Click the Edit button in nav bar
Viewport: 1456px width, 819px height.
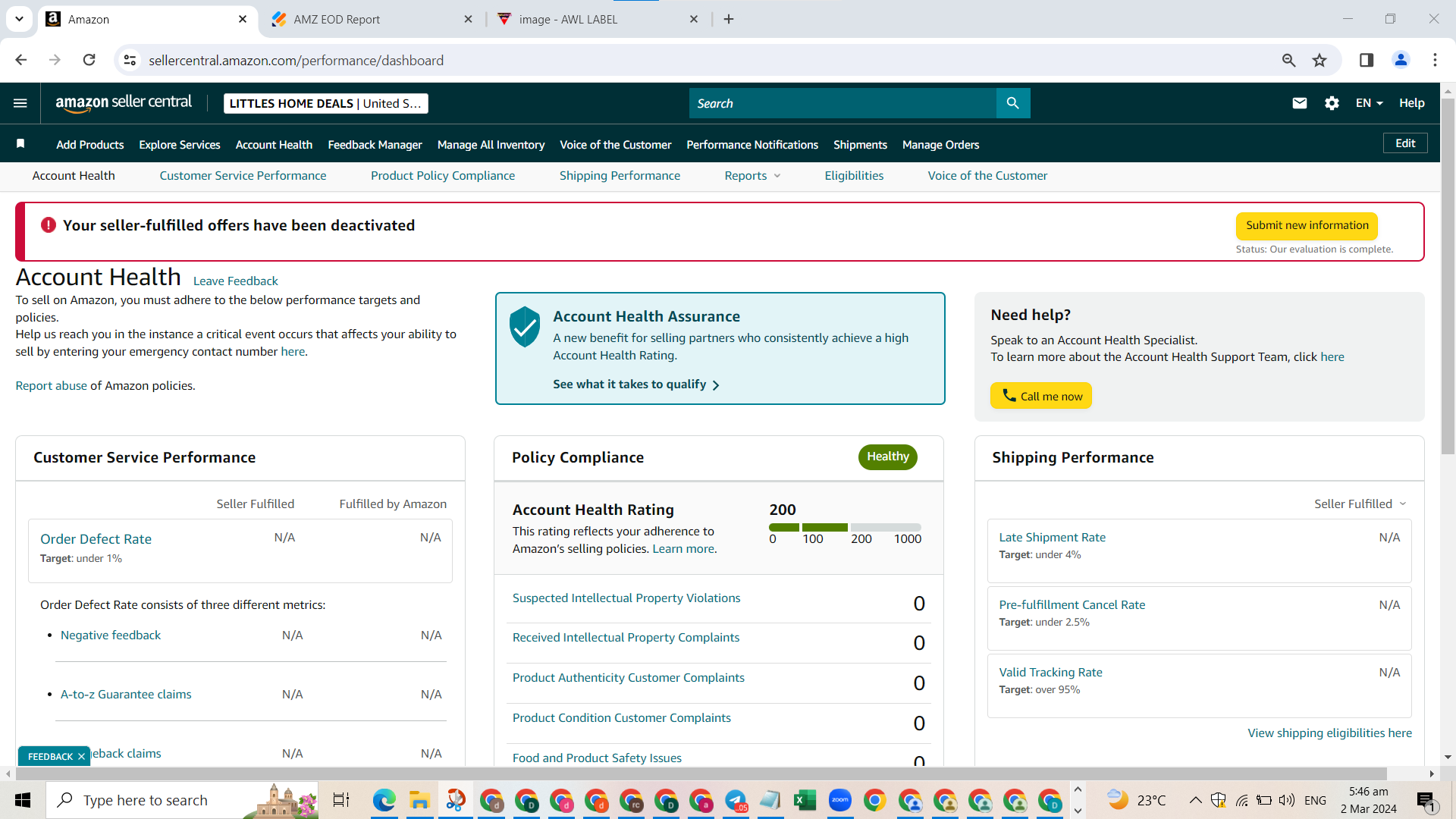coord(1405,143)
